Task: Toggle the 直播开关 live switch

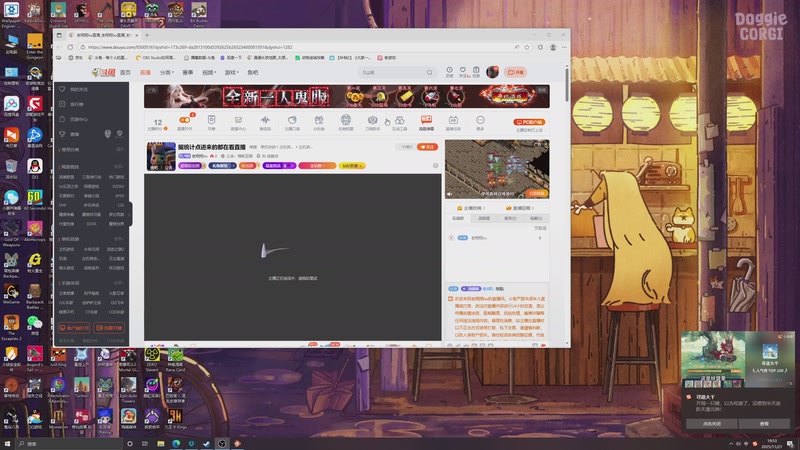Action: (x=184, y=120)
